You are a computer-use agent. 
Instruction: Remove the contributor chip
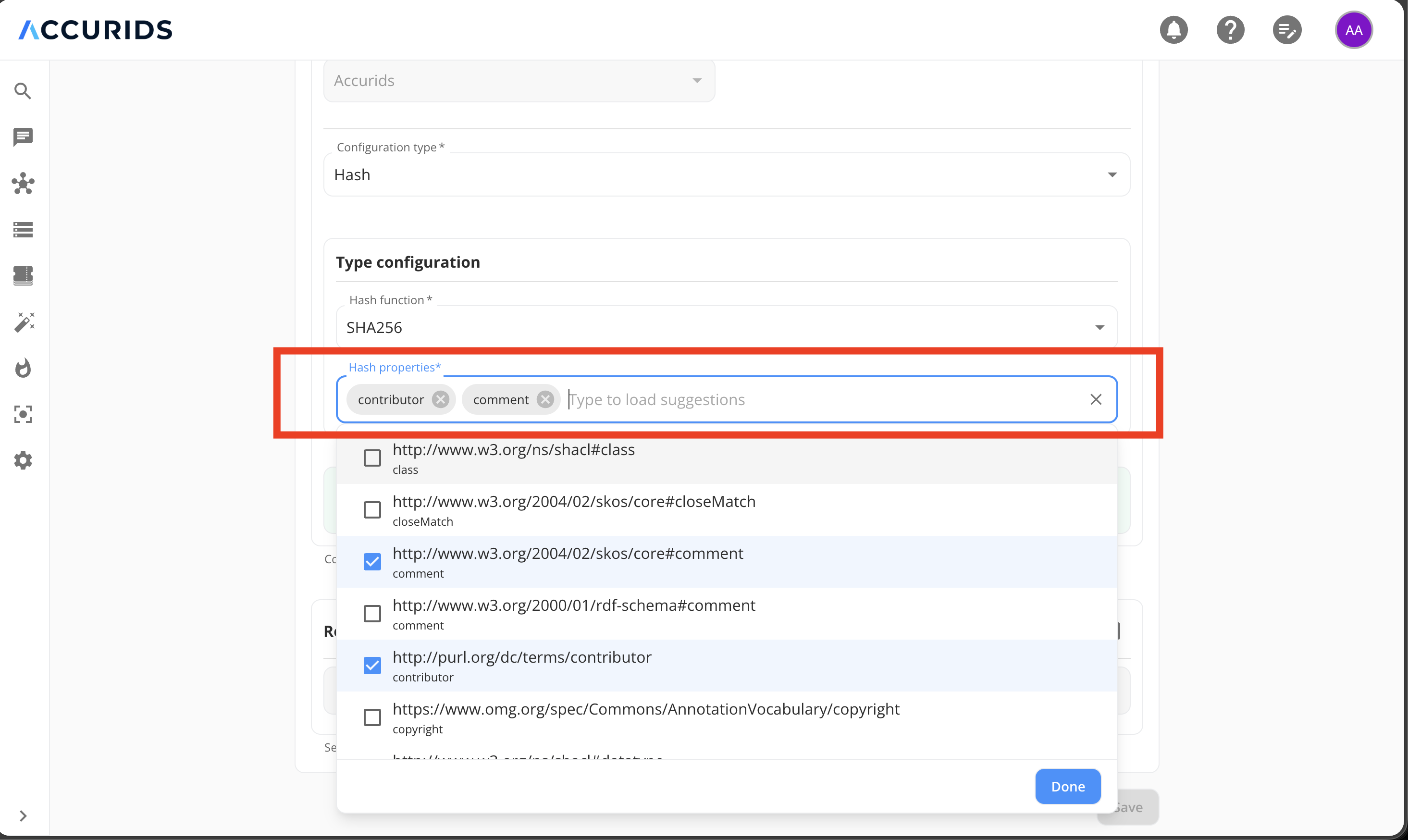[440, 400]
